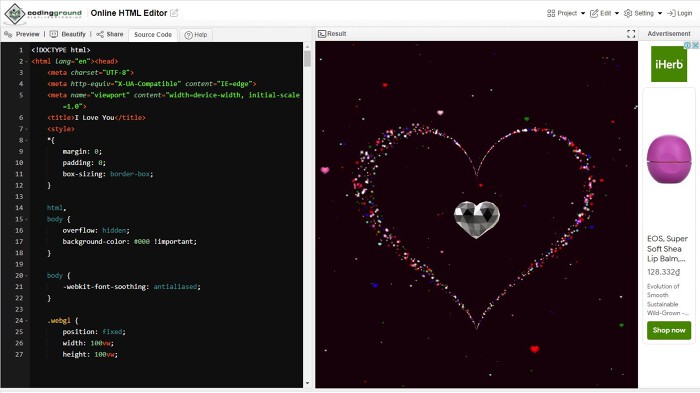Open the Help tab
This screenshot has height=393, width=700.
[196, 35]
